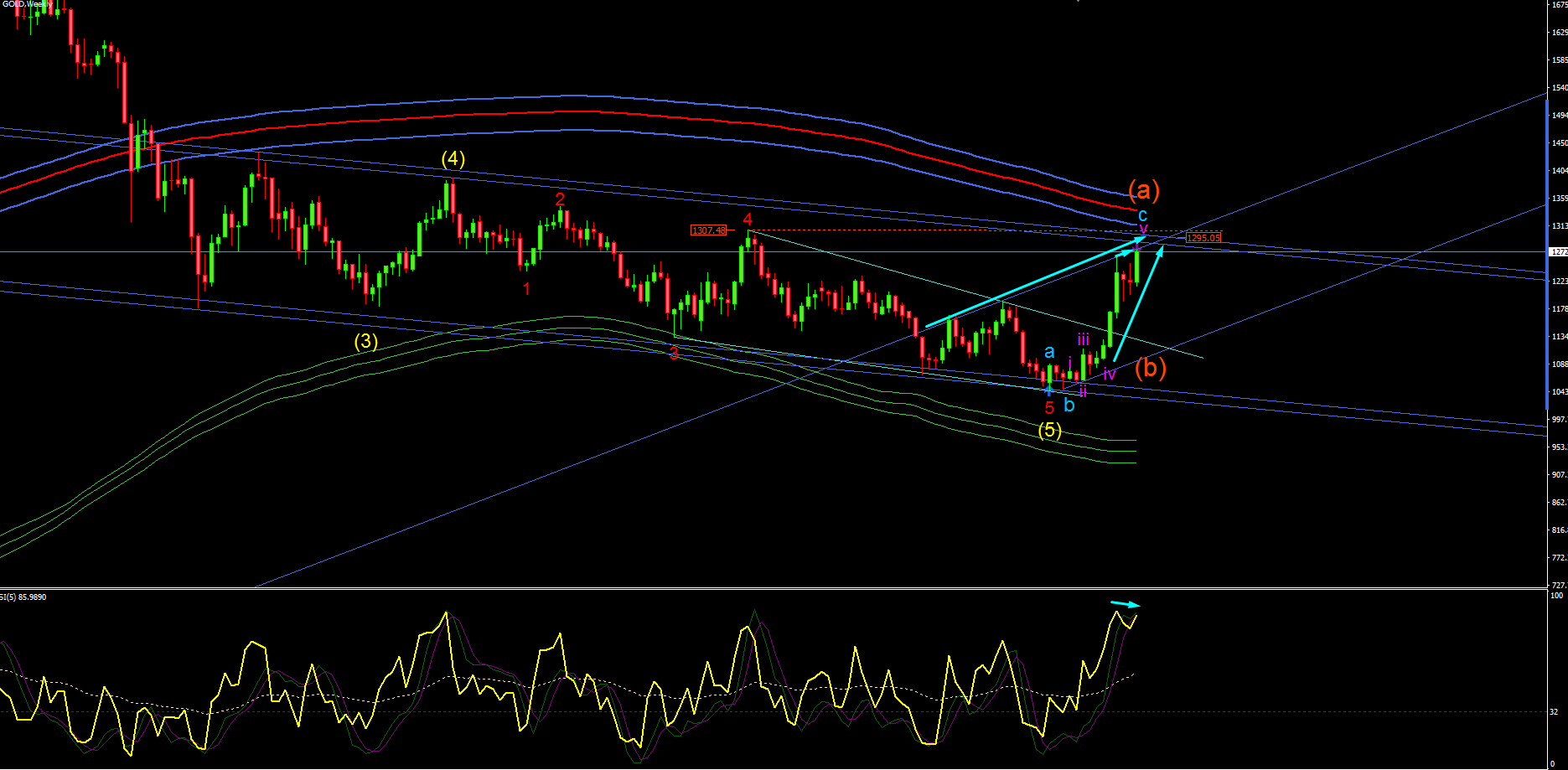Click the current price marker 1272 on axis
This screenshot has height=770, width=1568.
click(x=1559, y=251)
